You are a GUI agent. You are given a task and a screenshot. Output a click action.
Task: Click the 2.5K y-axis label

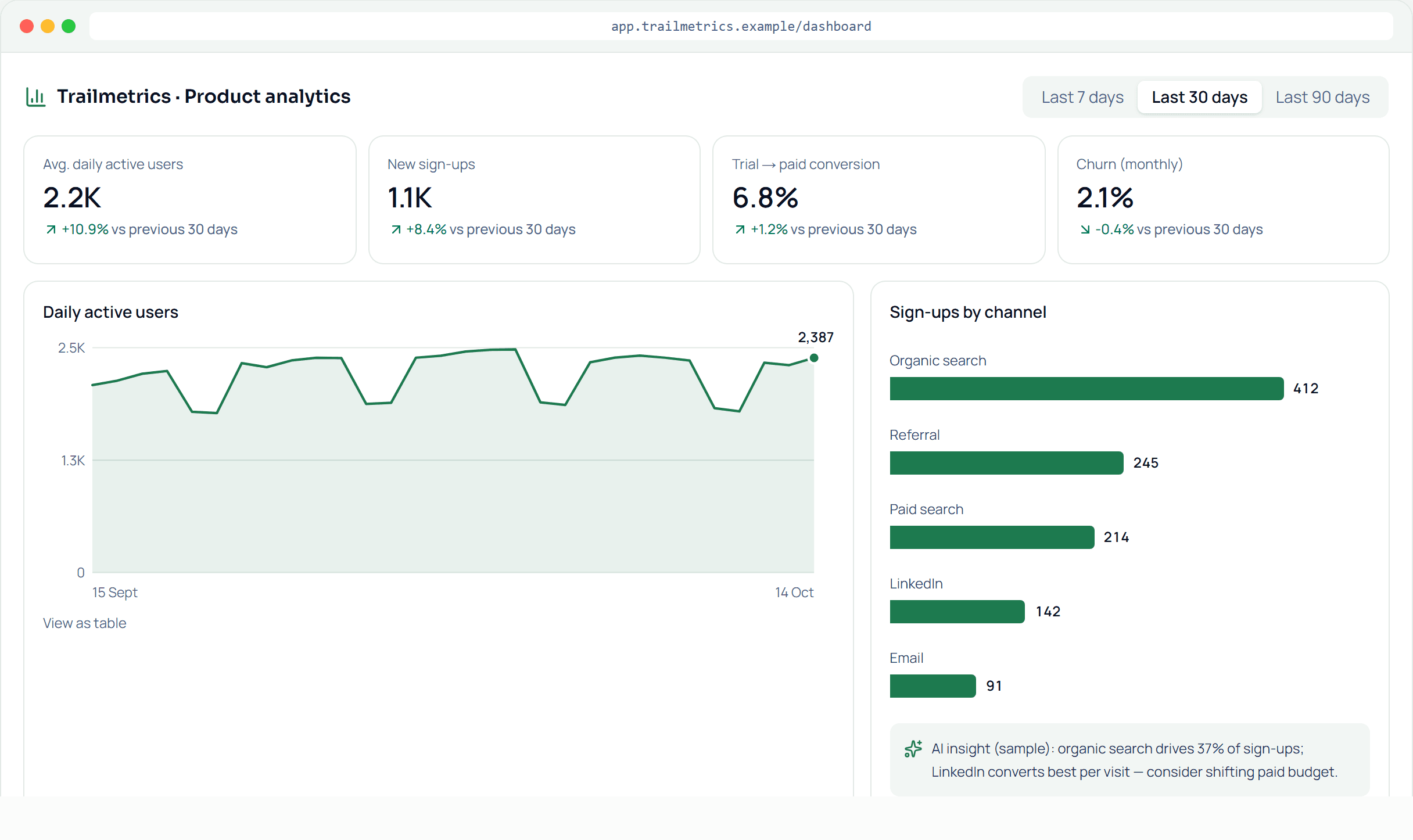click(71, 348)
